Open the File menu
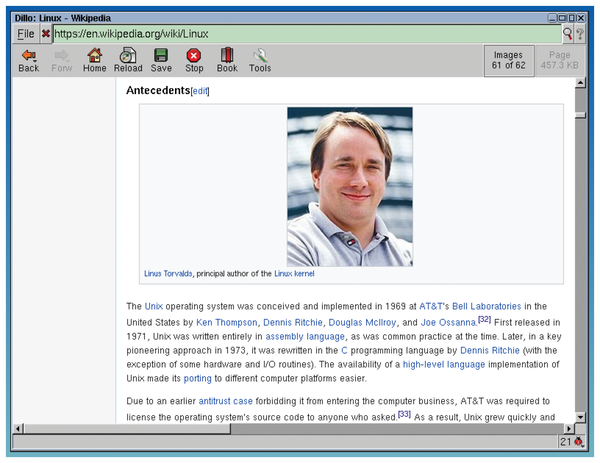The height and width of the screenshot is (463, 600). click(x=26, y=34)
